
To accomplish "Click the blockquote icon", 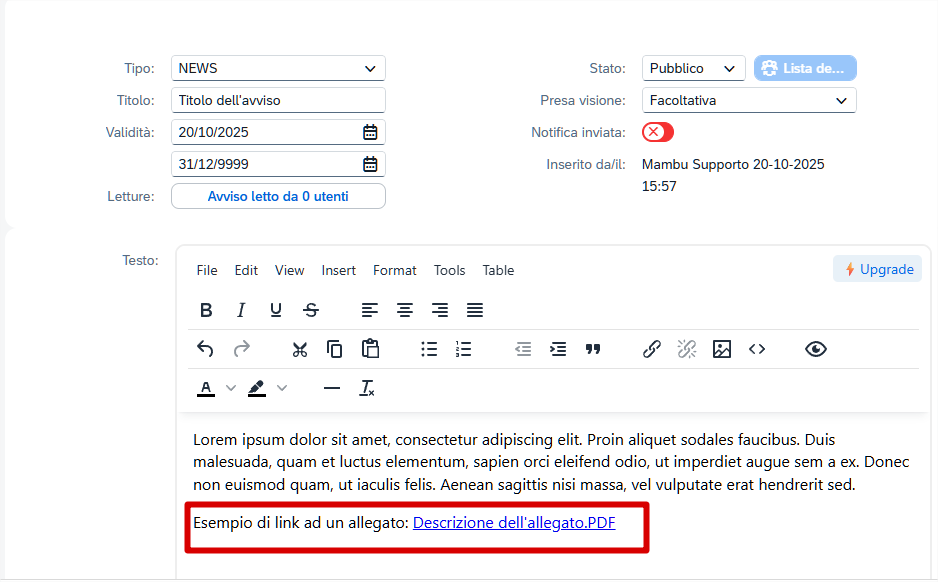I will point(593,349).
